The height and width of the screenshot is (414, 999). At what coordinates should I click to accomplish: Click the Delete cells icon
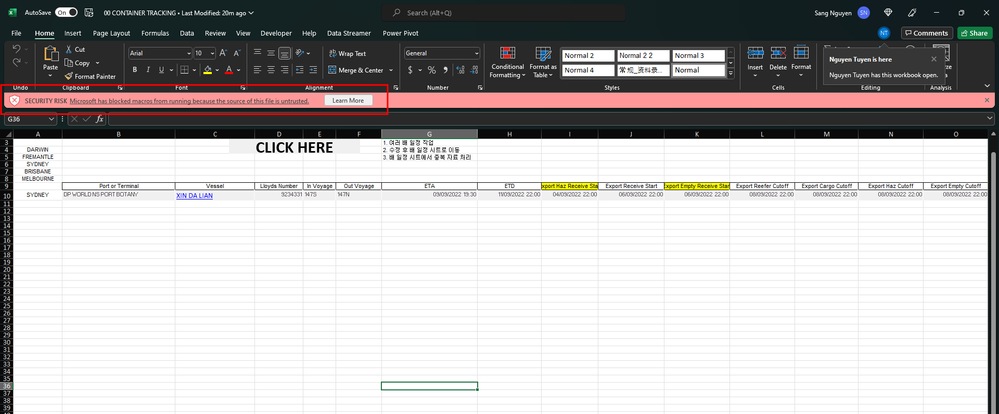(x=778, y=53)
